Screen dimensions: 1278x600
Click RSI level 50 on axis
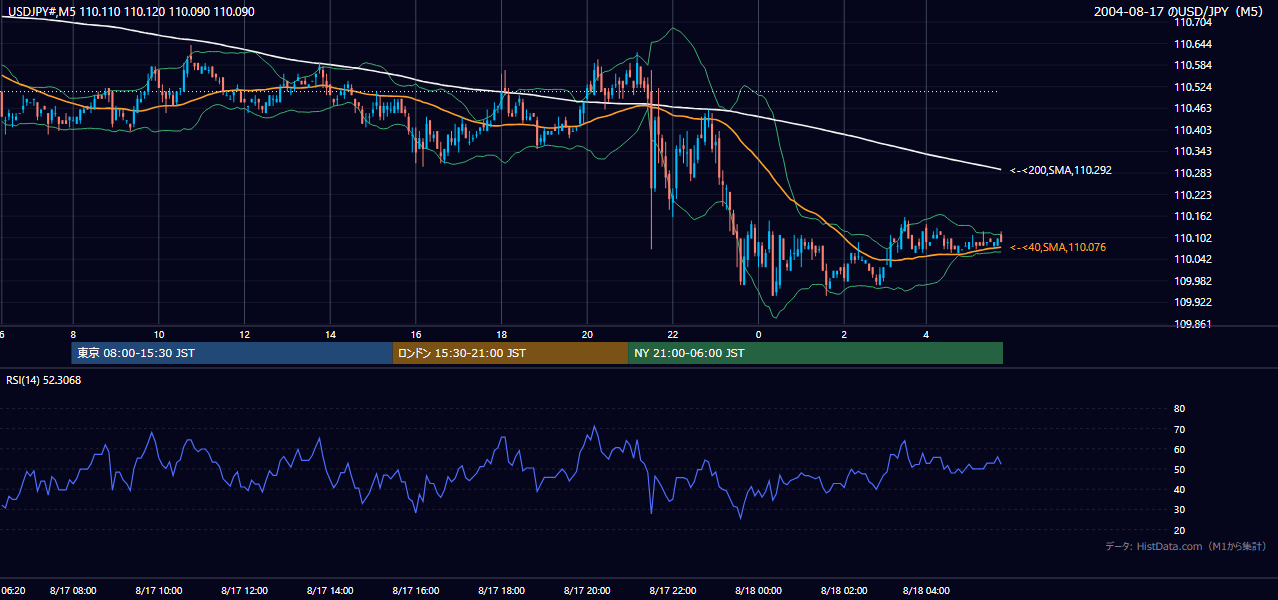(1179, 469)
